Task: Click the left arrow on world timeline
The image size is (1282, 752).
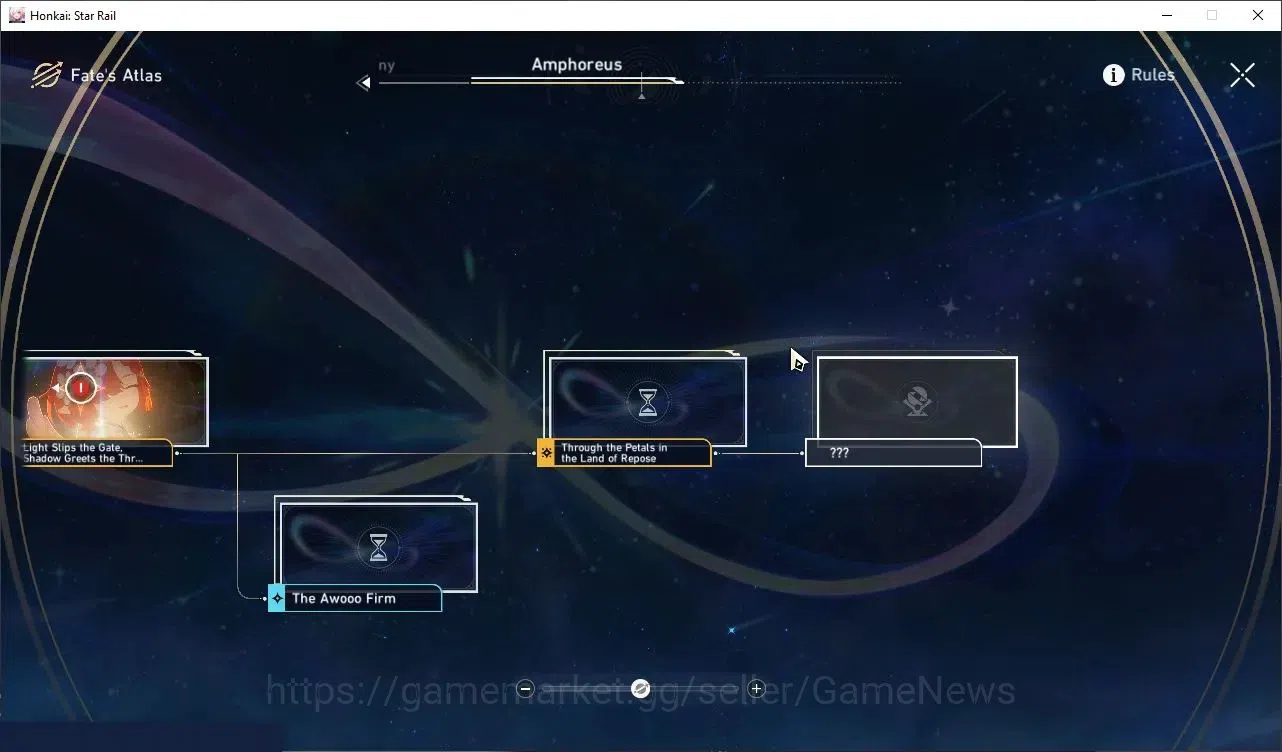Action: click(x=363, y=83)
